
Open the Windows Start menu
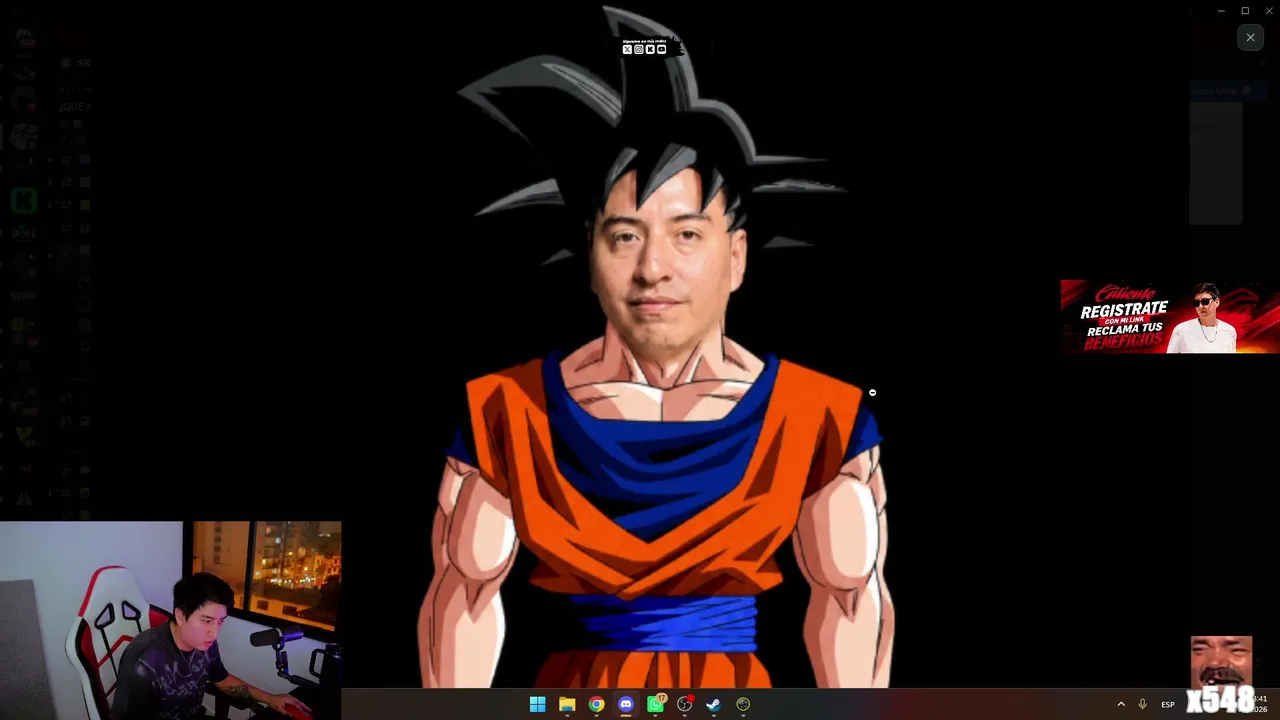[537, 704]
